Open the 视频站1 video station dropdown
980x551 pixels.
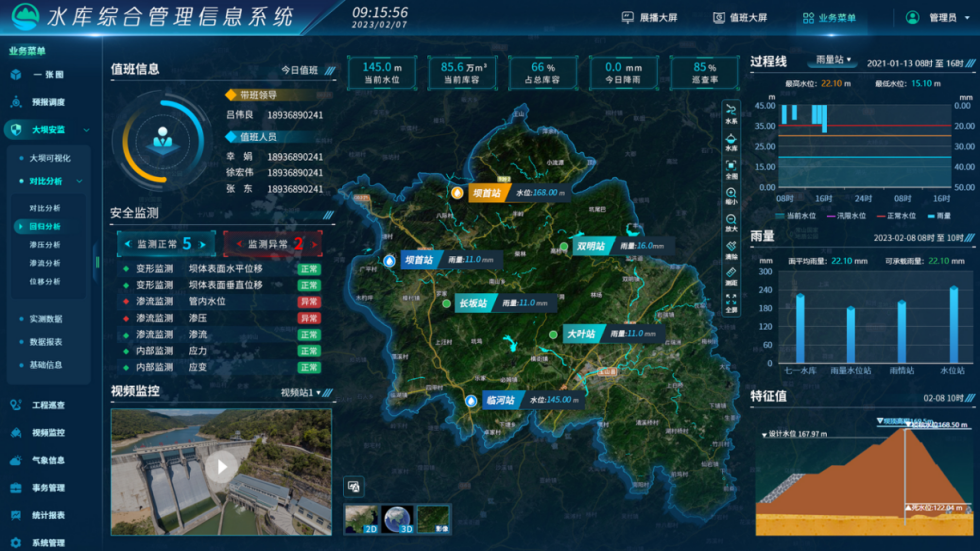pos(307,393)
